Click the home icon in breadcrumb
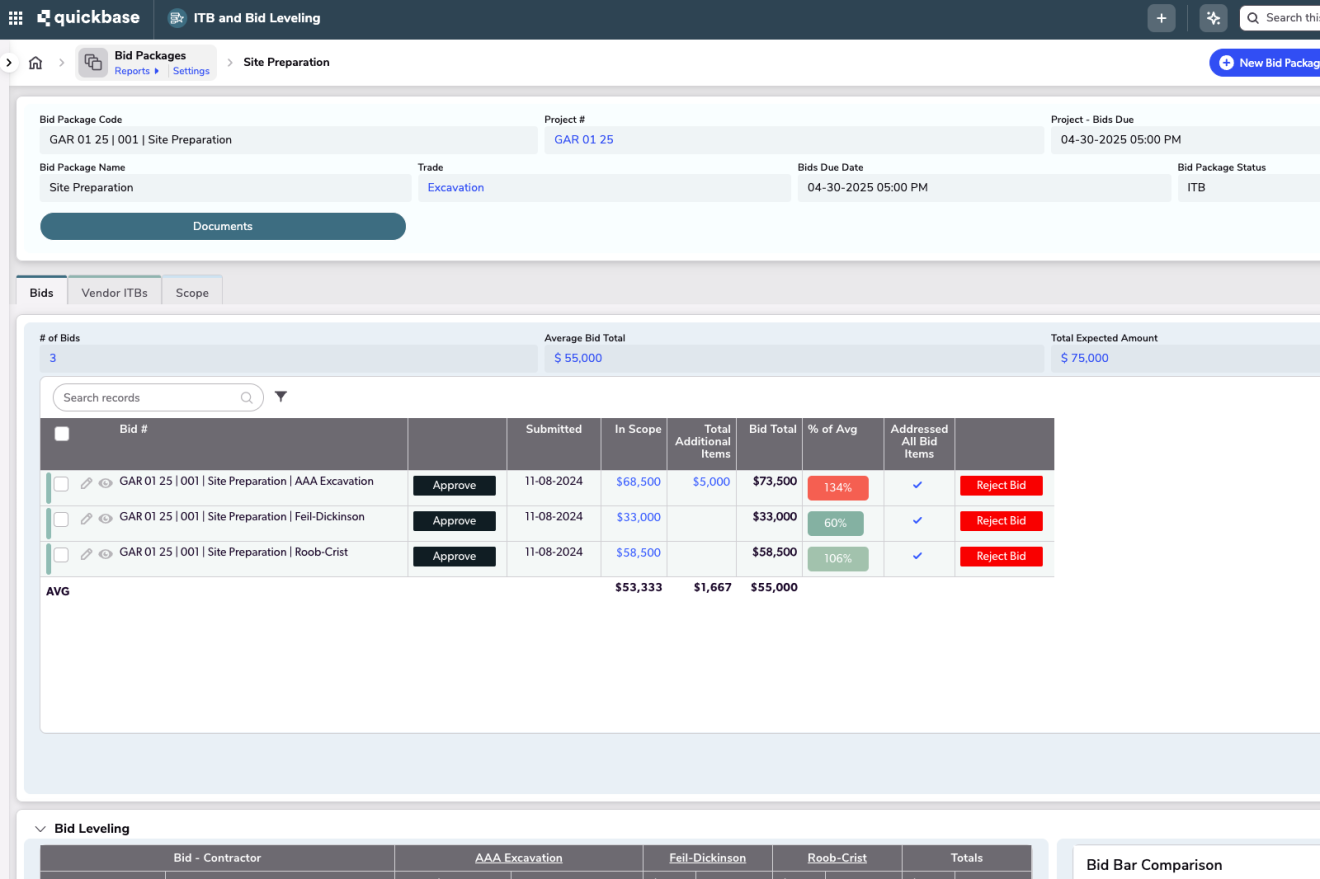The width and height of the screenshot is (1320, 879). pos(35,63)
